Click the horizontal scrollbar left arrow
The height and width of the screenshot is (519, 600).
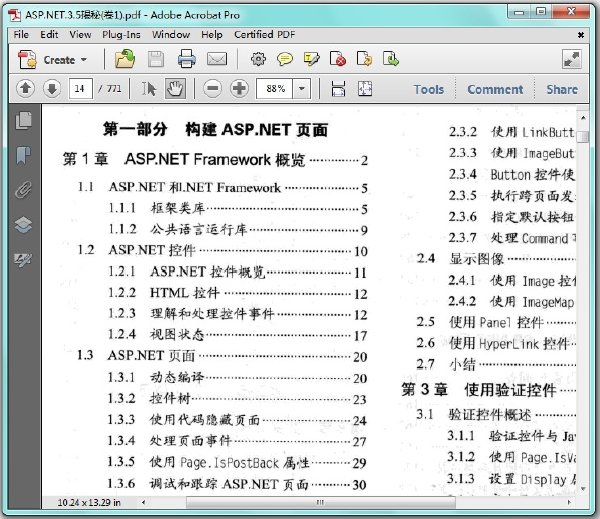143,502
